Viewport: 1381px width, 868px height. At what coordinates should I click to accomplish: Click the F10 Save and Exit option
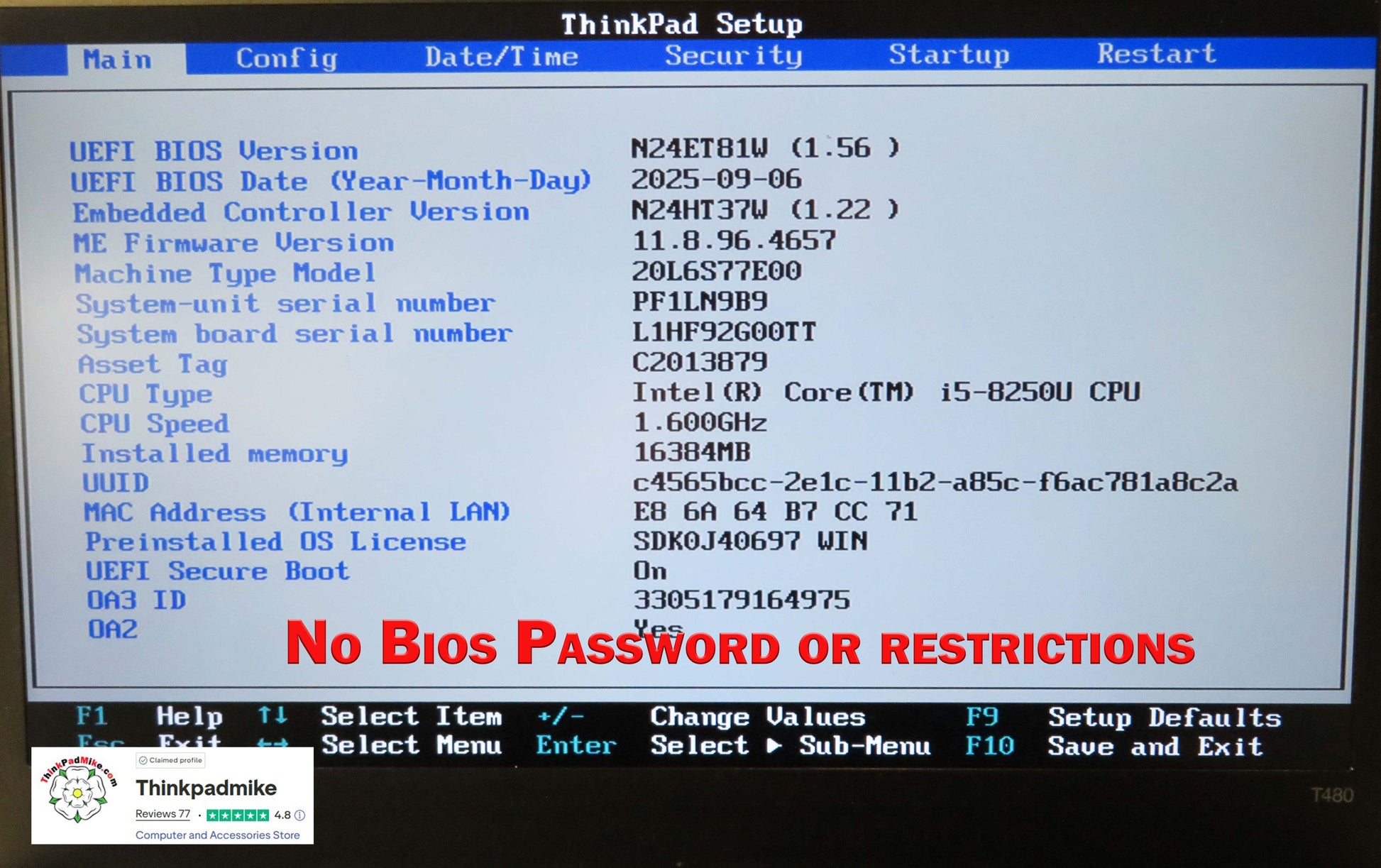(x=1114, y=746)
